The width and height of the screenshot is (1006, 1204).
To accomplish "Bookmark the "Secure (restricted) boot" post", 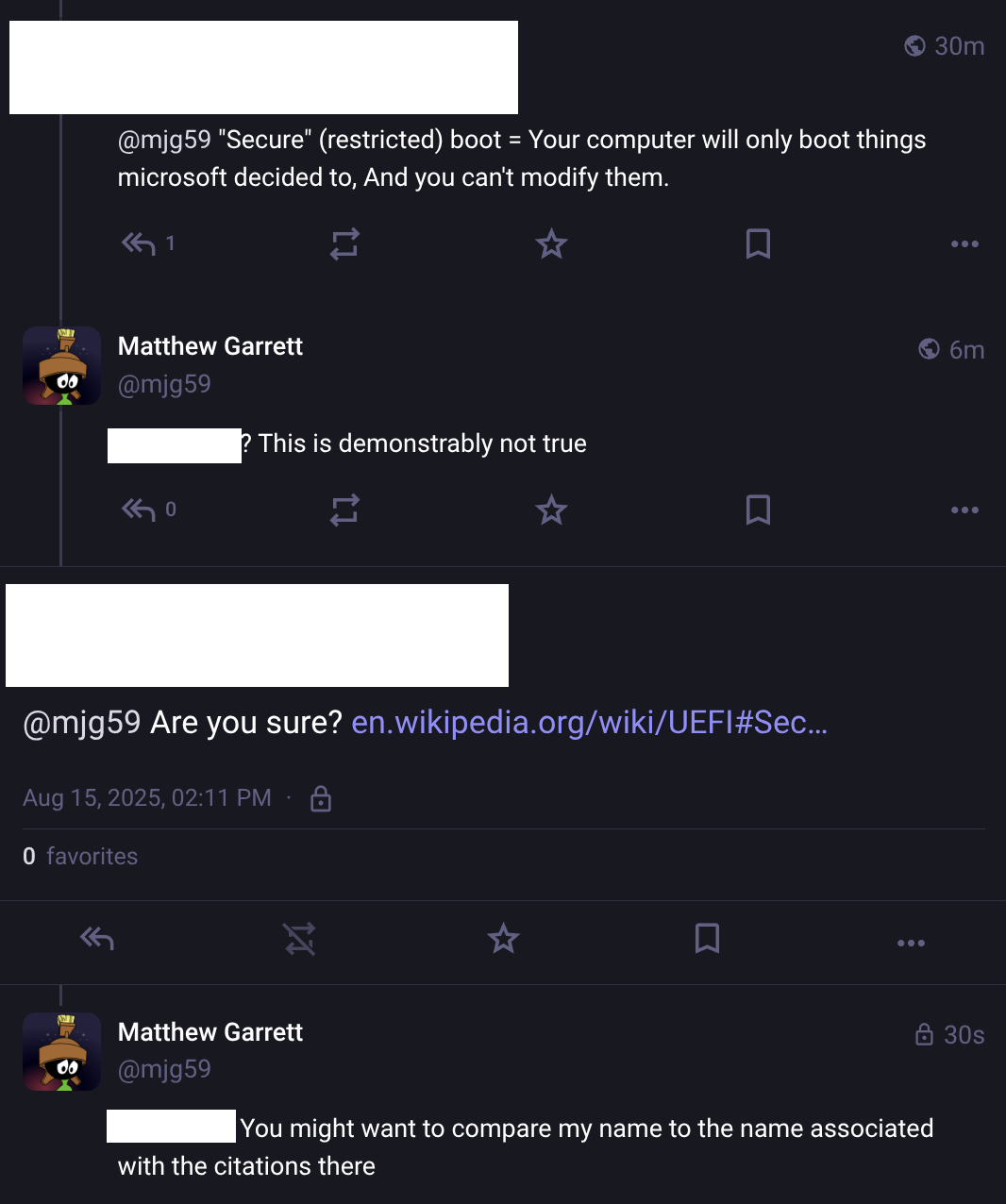I will (x=758, y=244).
